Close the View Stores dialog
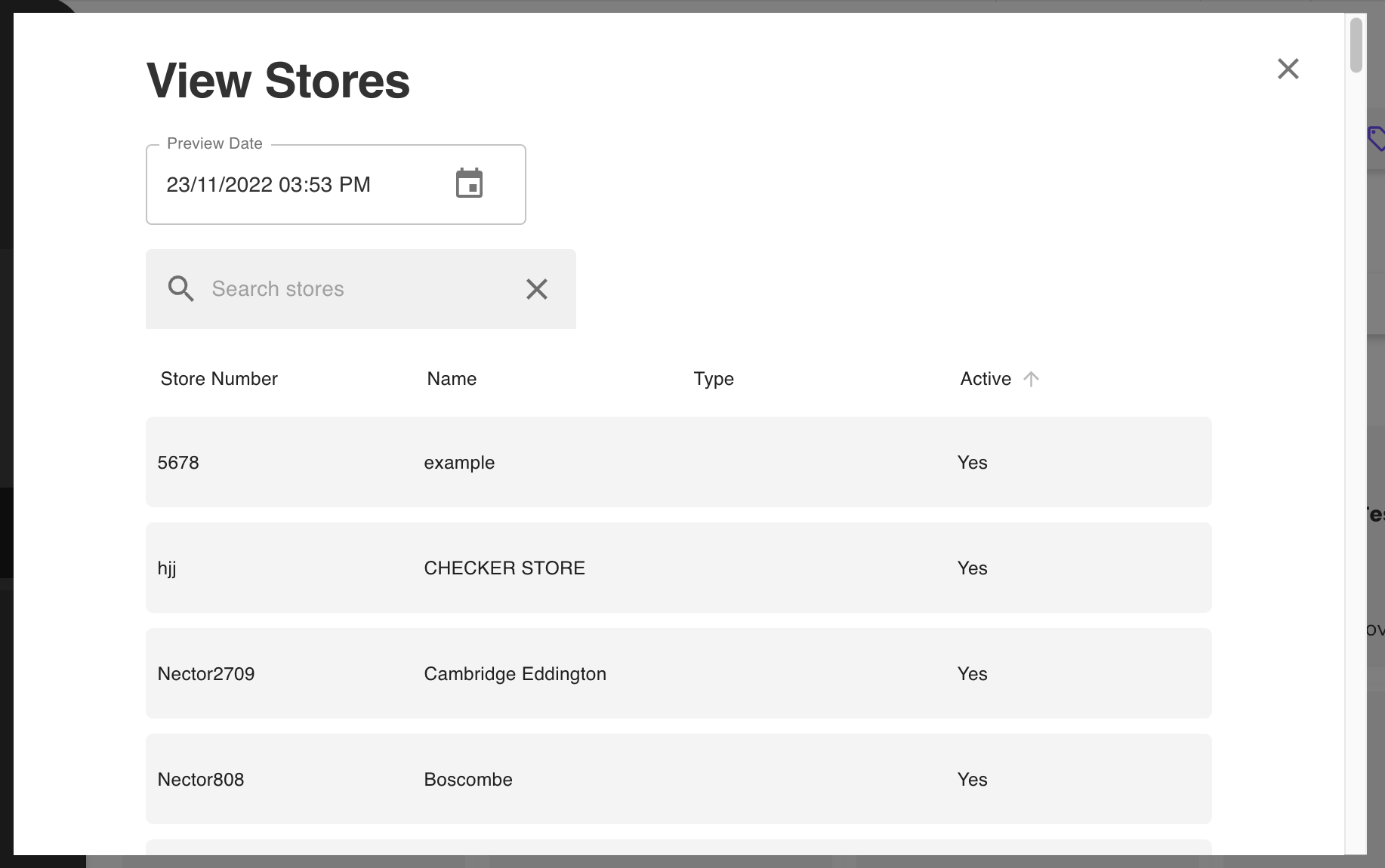Viewport: 1385px width, 868px height. tap(1288, 69)
